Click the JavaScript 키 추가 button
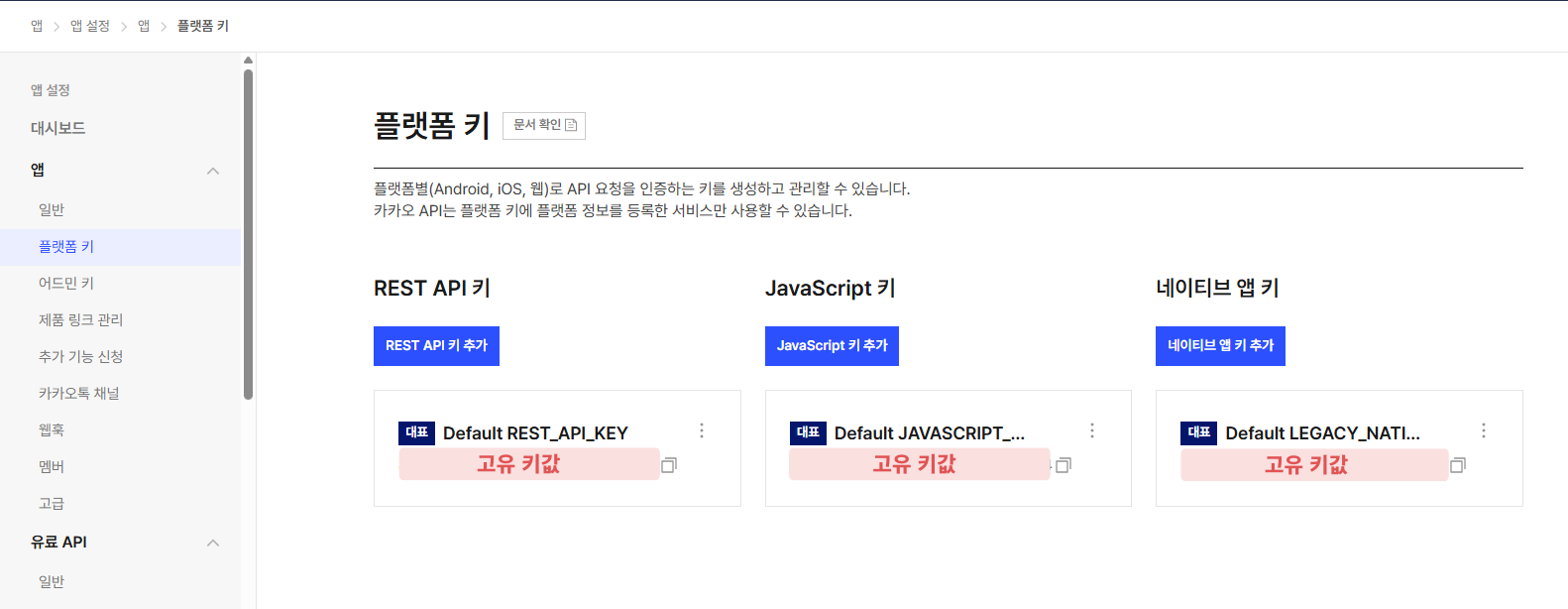 pyautogui.click(x=832, y=346)
